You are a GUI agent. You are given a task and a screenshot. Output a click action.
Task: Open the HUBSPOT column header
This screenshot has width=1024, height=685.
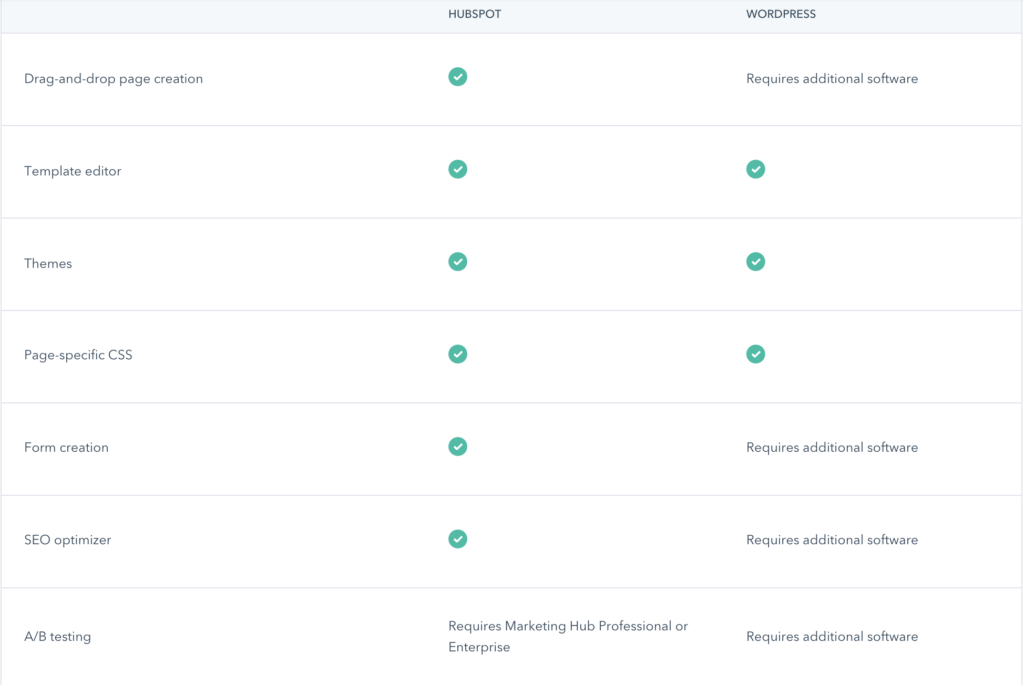click(474, 14)
